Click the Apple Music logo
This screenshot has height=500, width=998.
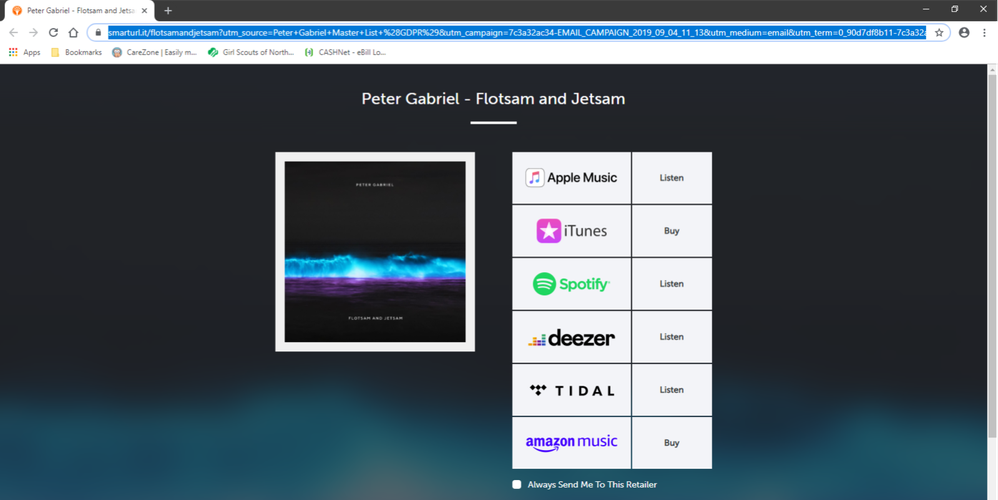pyautogui.click(x=571, y=178)
